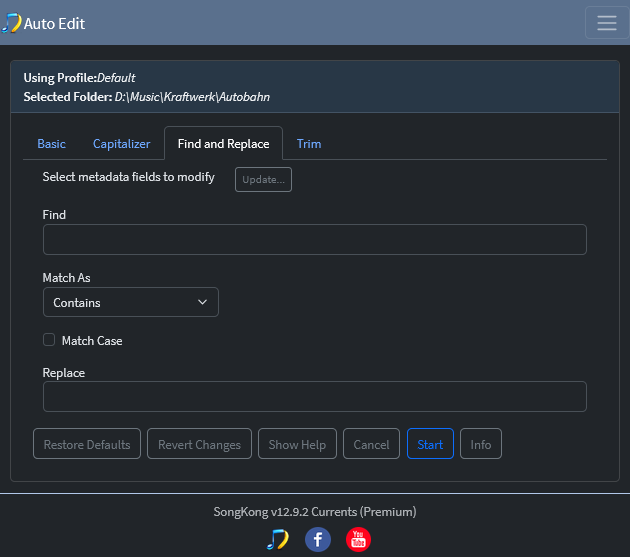Cancel the Auto Edit task
630x557 pixels.
[x=371, y=444]
